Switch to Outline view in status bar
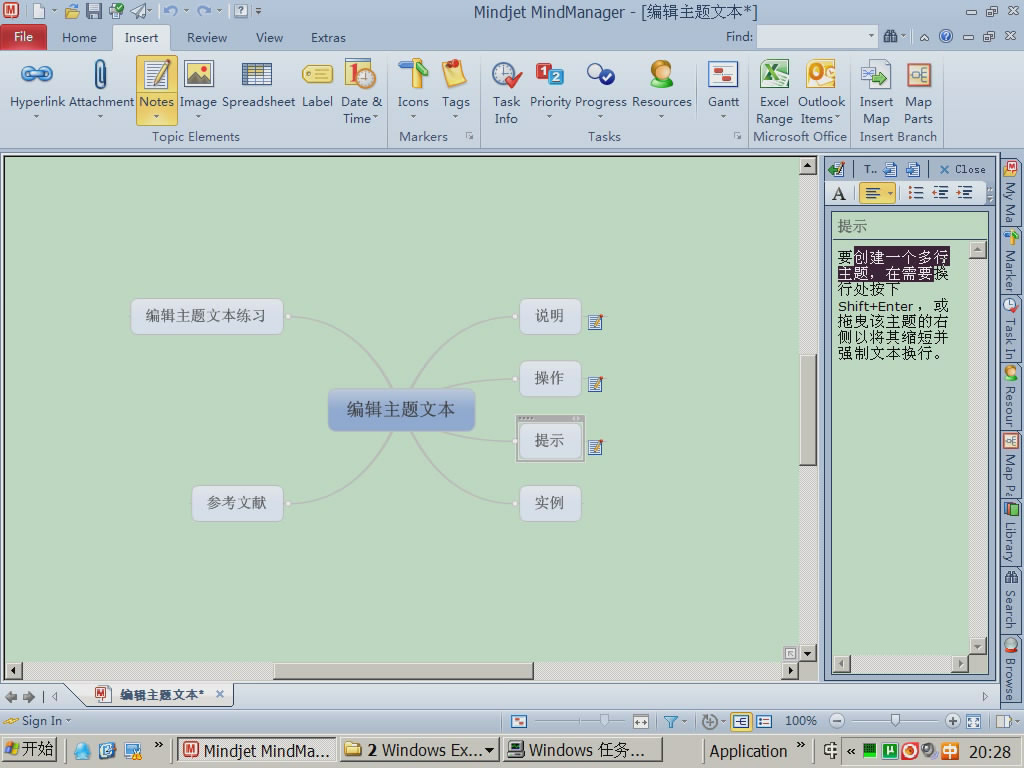Image resolution: width=1024 pixels, height=768 pixels. click(x=763, y=721)
